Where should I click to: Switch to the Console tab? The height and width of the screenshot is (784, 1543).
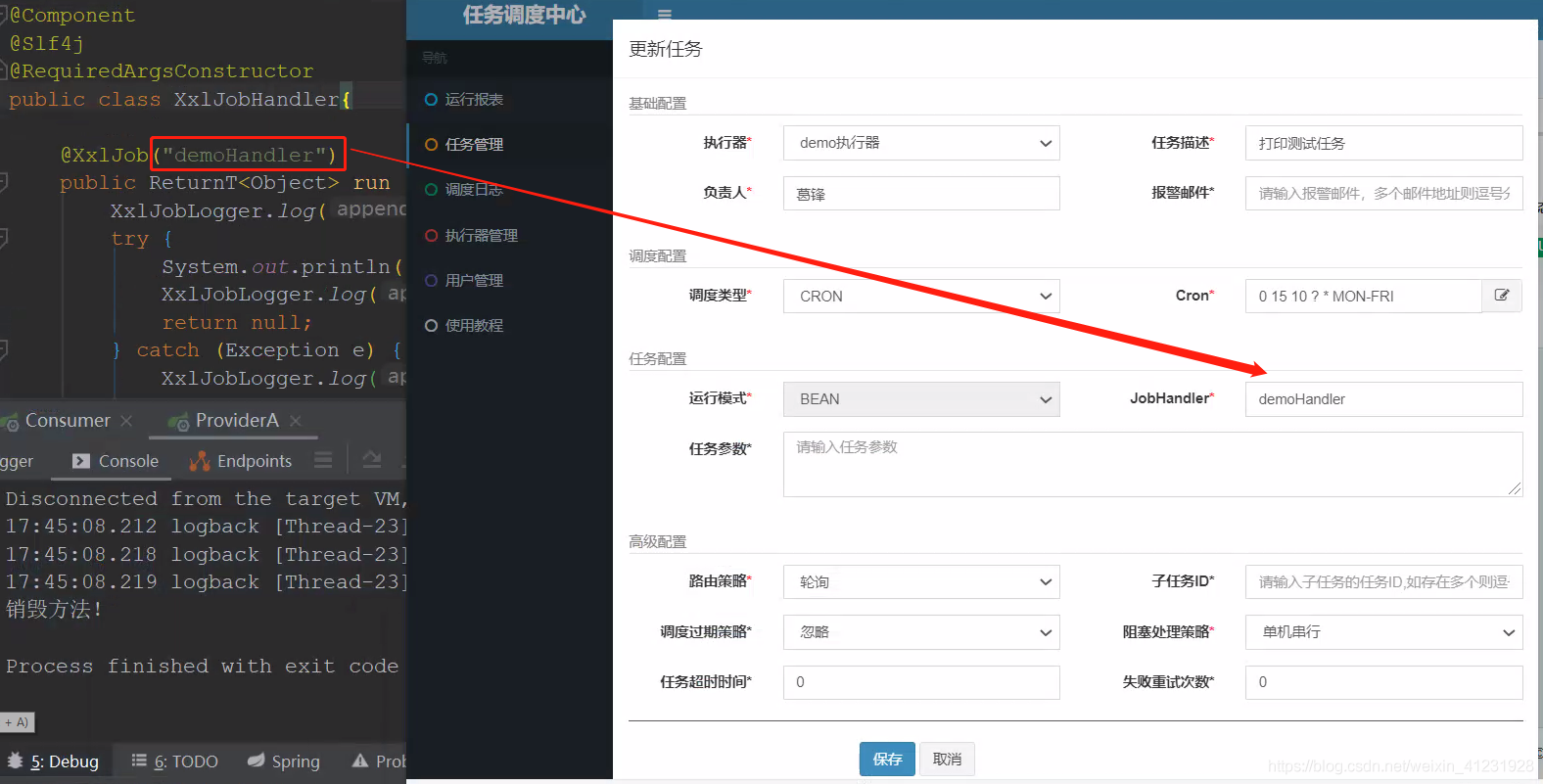coord(116,461)
